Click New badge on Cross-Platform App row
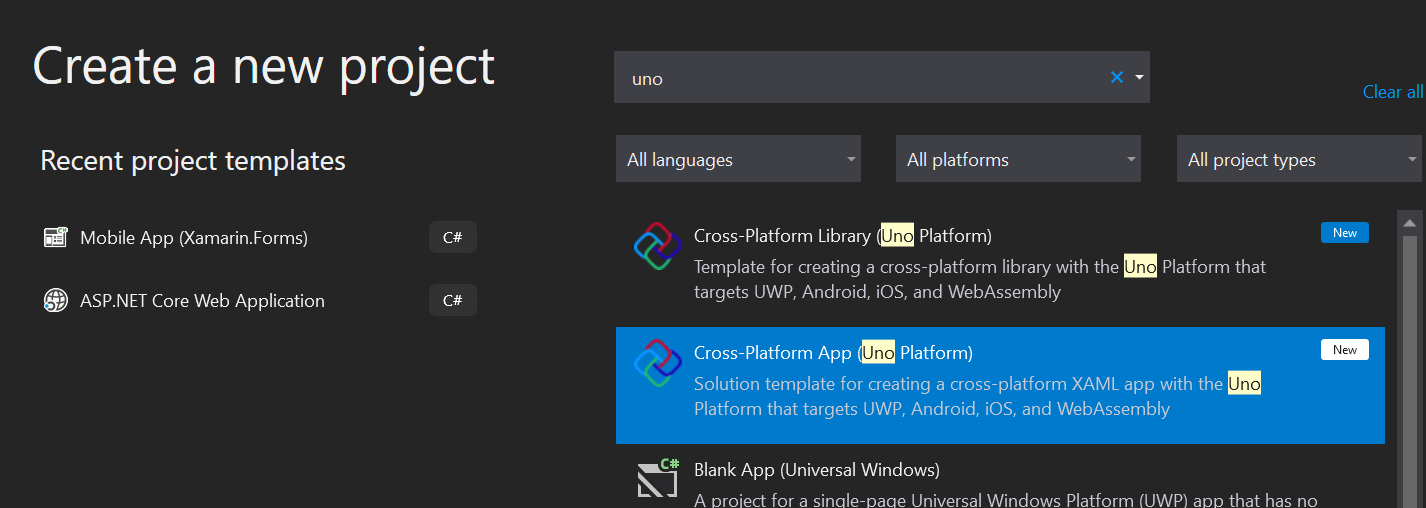This screenshot has height=508, width=1426. pos(1345,349)
